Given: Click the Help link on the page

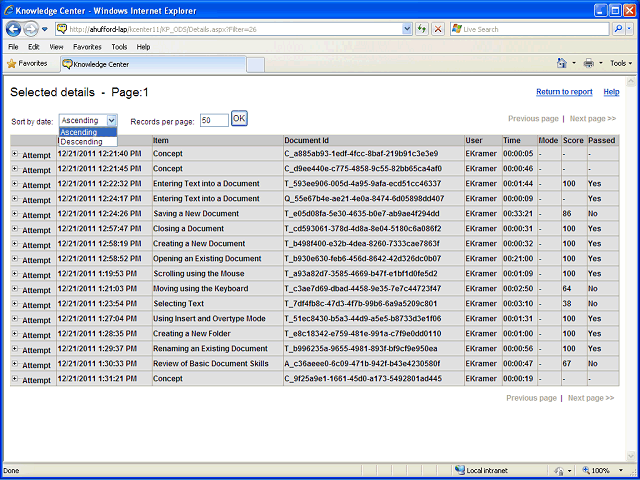Looking at the screenshot, I should coord(611,92).
